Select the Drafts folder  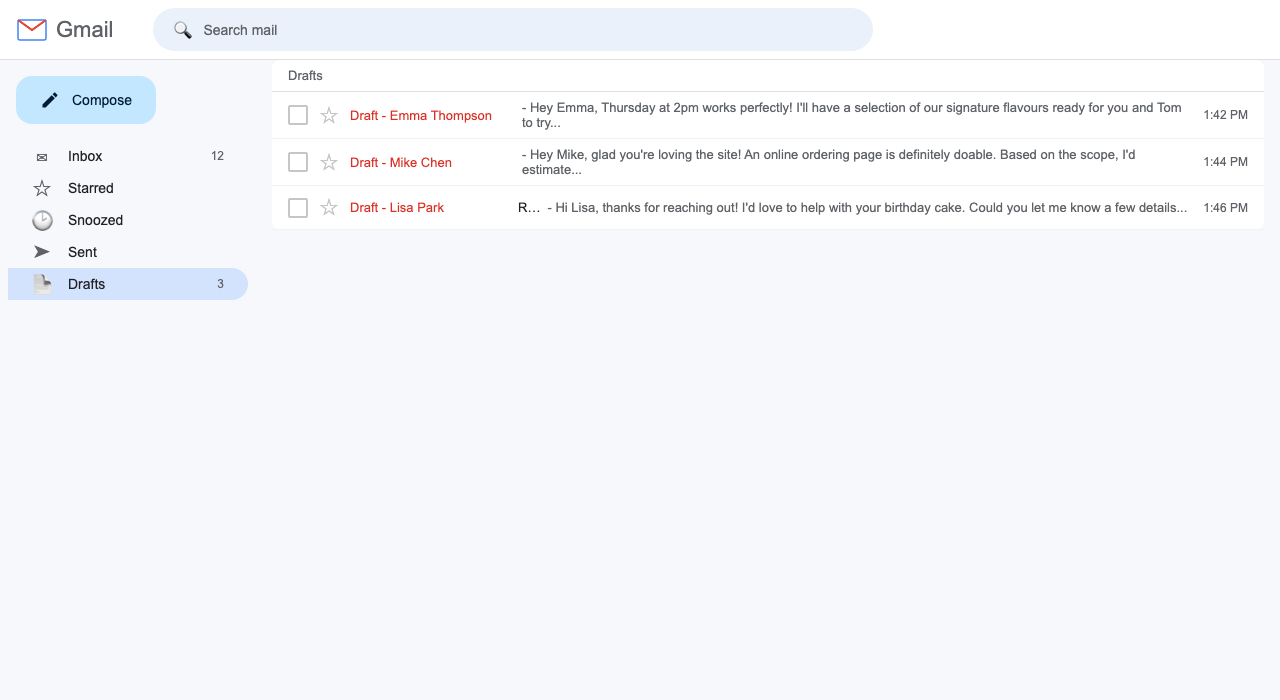coord(128,284)
